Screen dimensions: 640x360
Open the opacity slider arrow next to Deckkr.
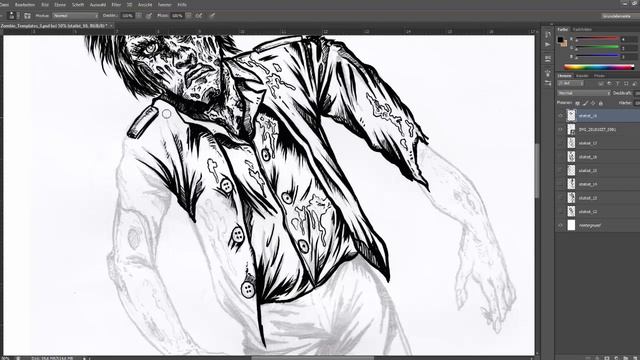(x=138, y=16)
